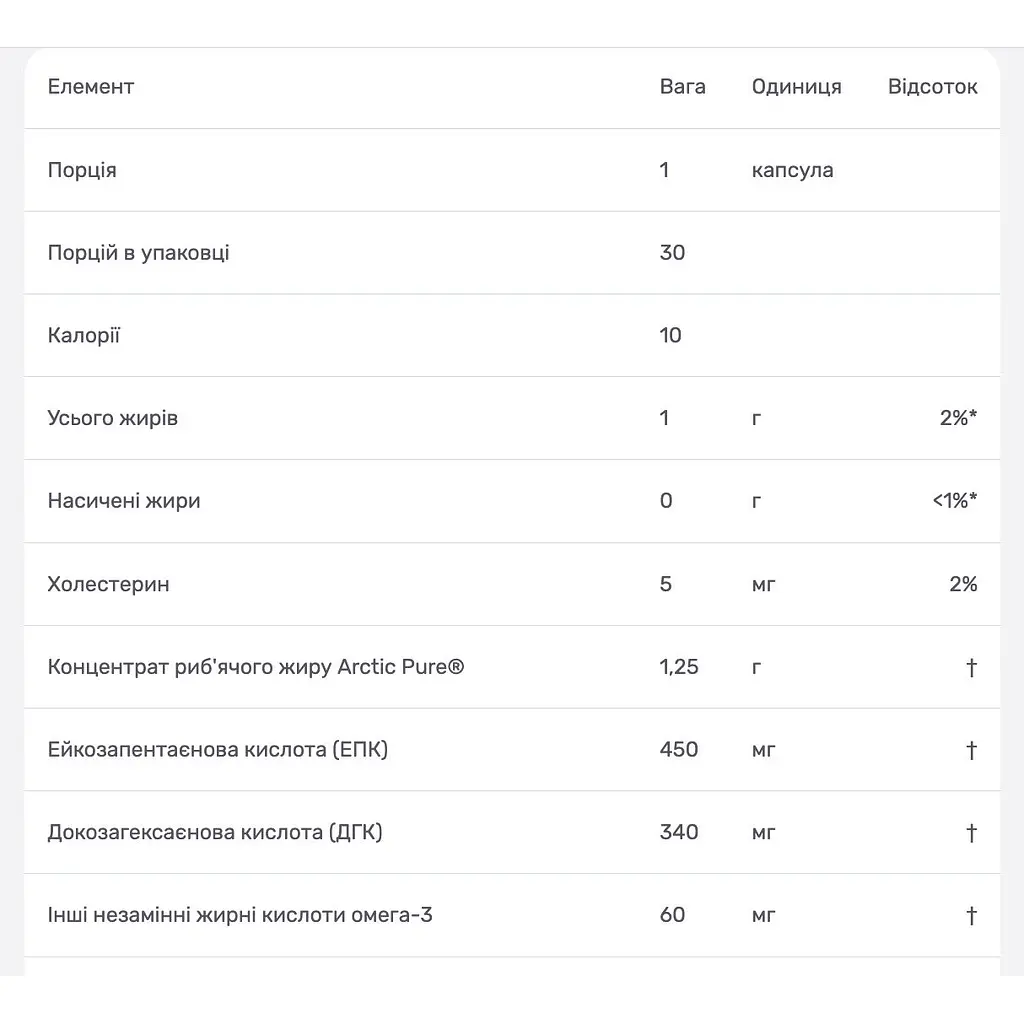
Task: Select the Насичені жири row label
Action: [x=124, y=501]
